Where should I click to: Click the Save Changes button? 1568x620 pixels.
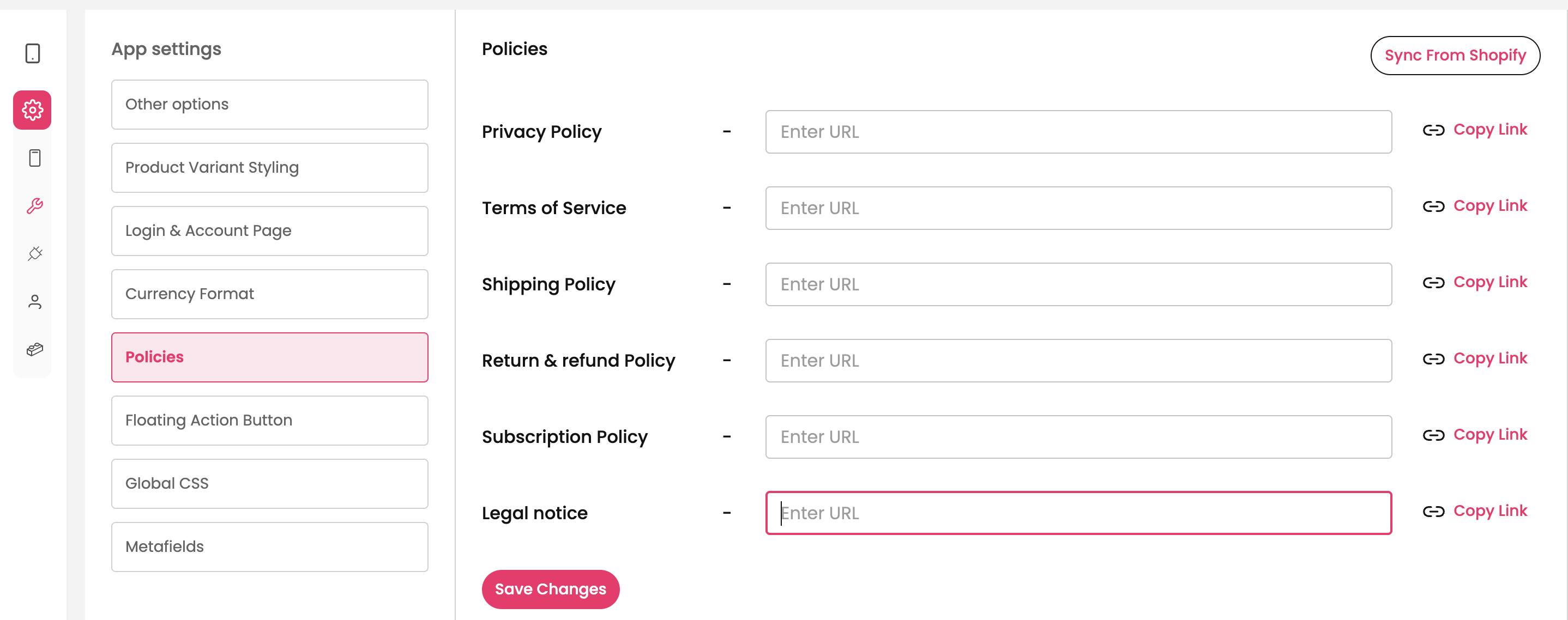[550, 589]
